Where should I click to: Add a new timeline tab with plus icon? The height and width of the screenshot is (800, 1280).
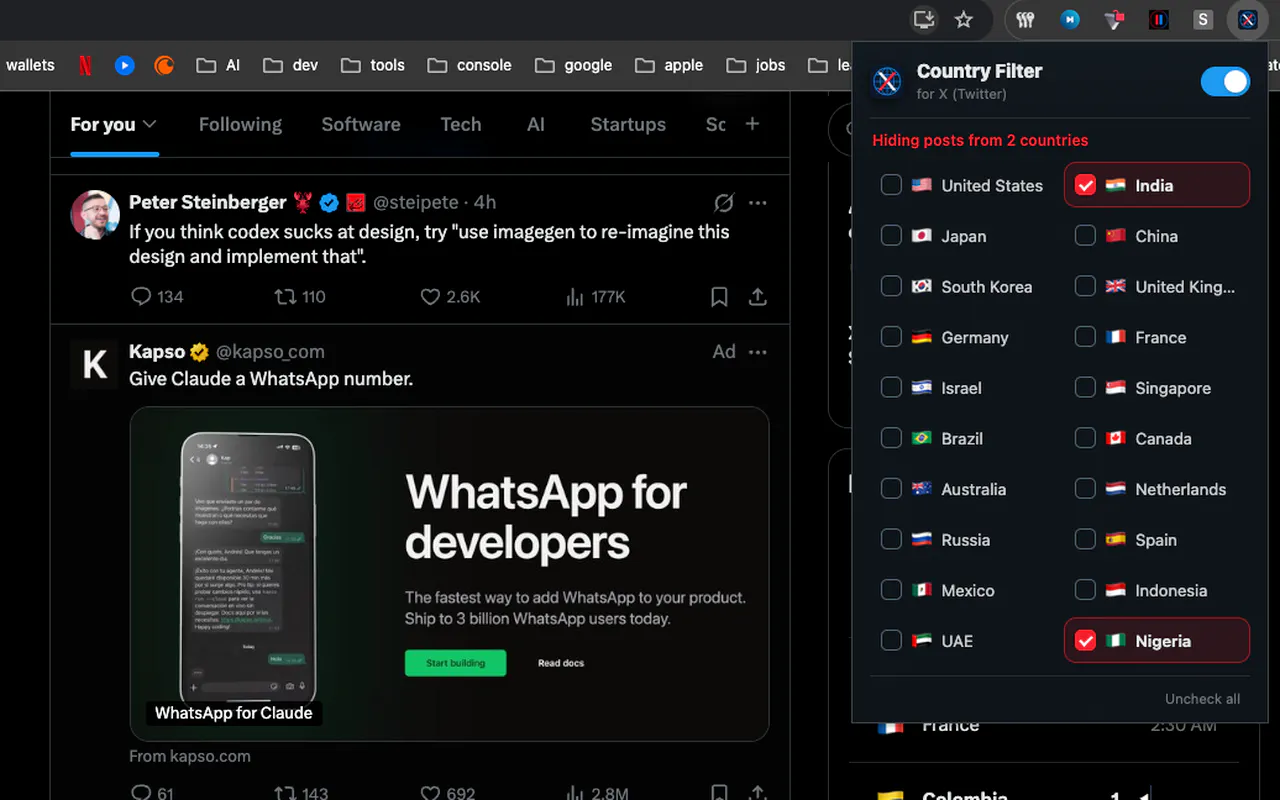(x=752, y=124)
